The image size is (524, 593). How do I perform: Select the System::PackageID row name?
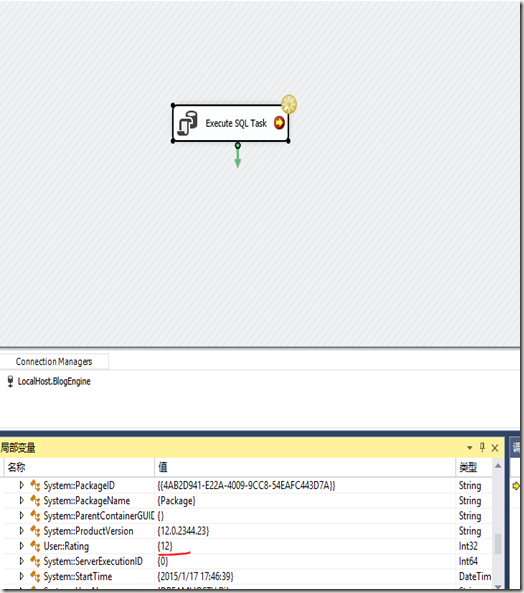tap(79, 486)
